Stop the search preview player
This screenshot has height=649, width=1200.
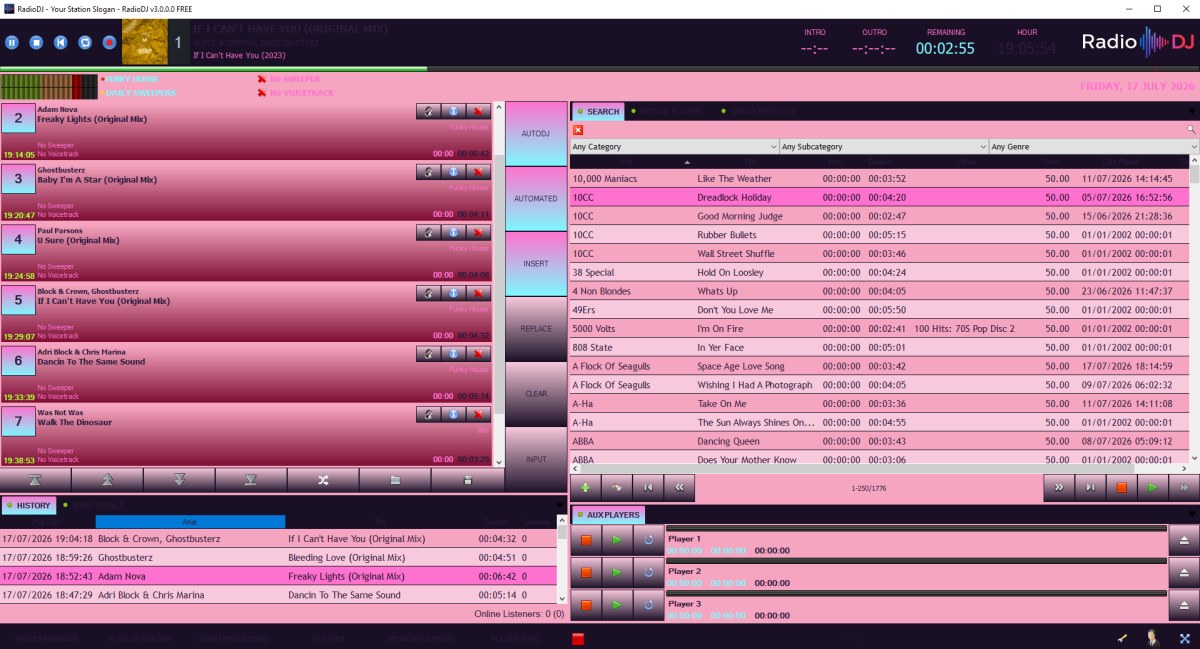click(1121, 487)
